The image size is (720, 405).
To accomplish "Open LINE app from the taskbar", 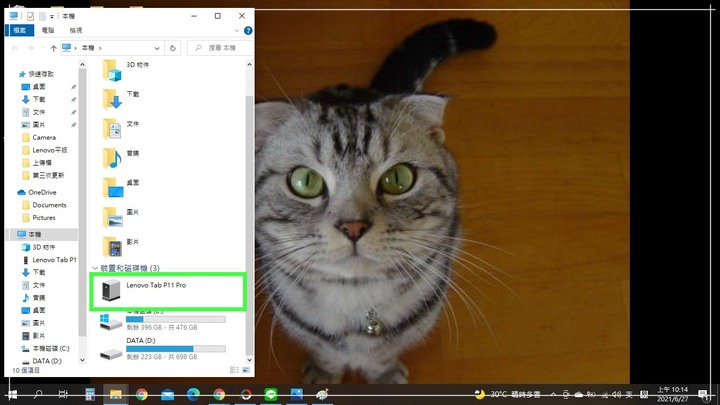I will pyautogui.click(x=271, y=394).
